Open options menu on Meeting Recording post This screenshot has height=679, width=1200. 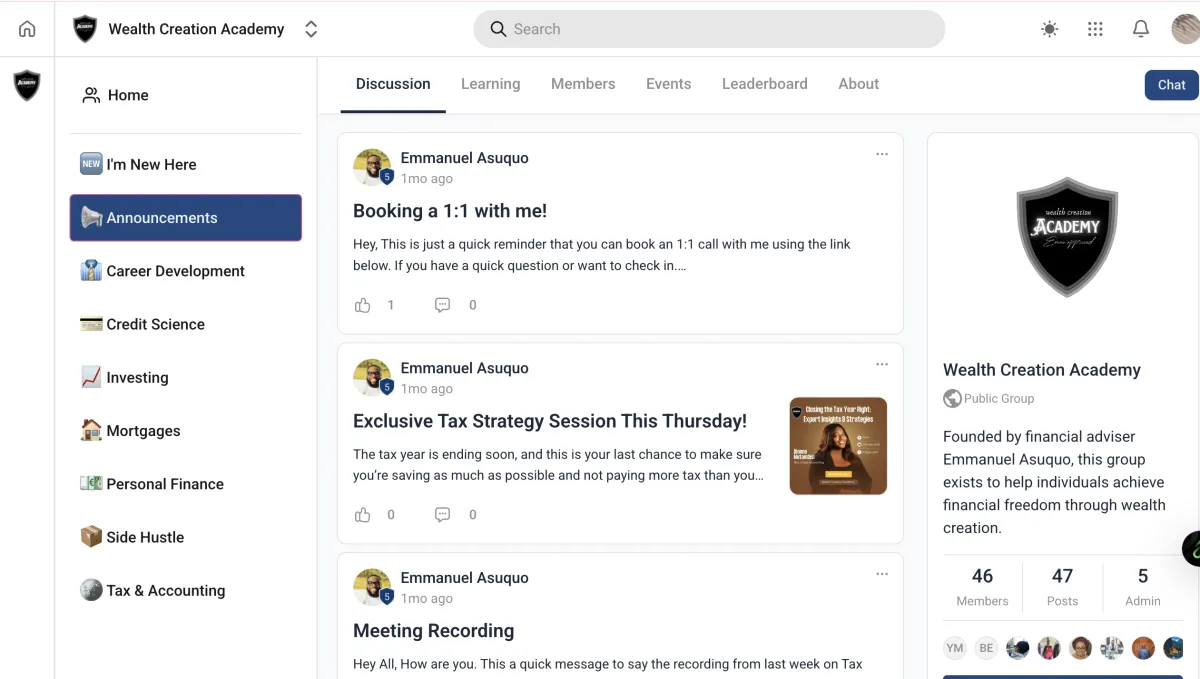pos(882,574)
